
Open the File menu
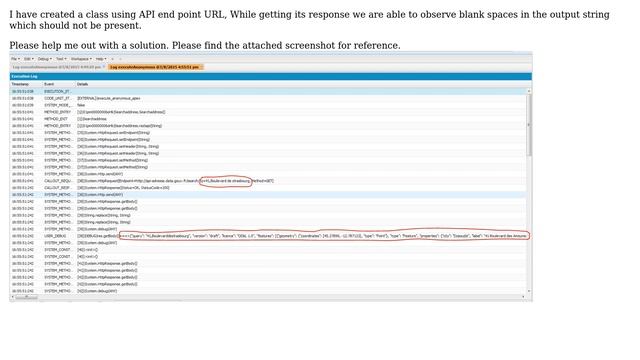tap(15, 59)
